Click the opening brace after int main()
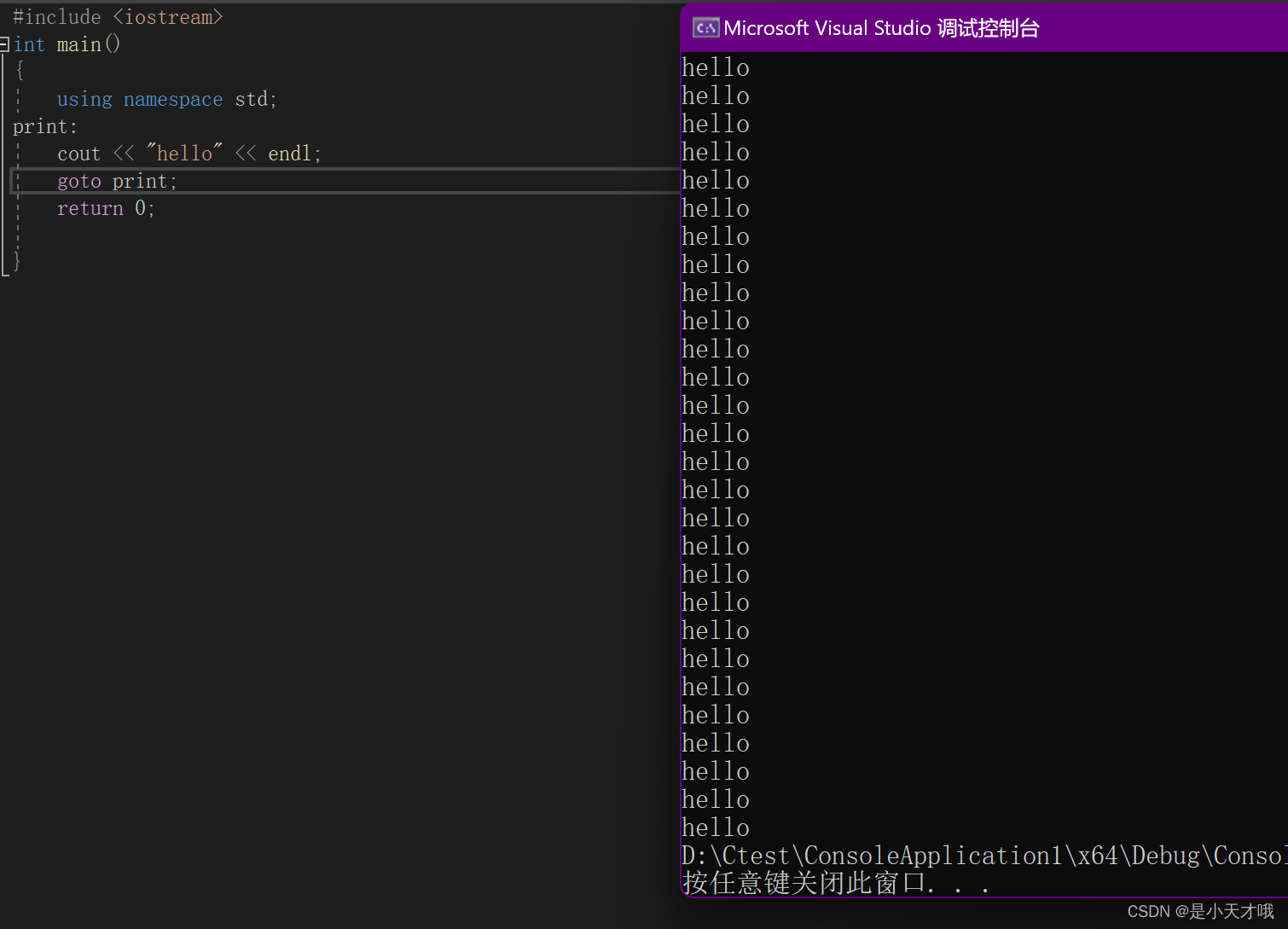The width and height of the screenshot is (1288, 929). point(20,71)
